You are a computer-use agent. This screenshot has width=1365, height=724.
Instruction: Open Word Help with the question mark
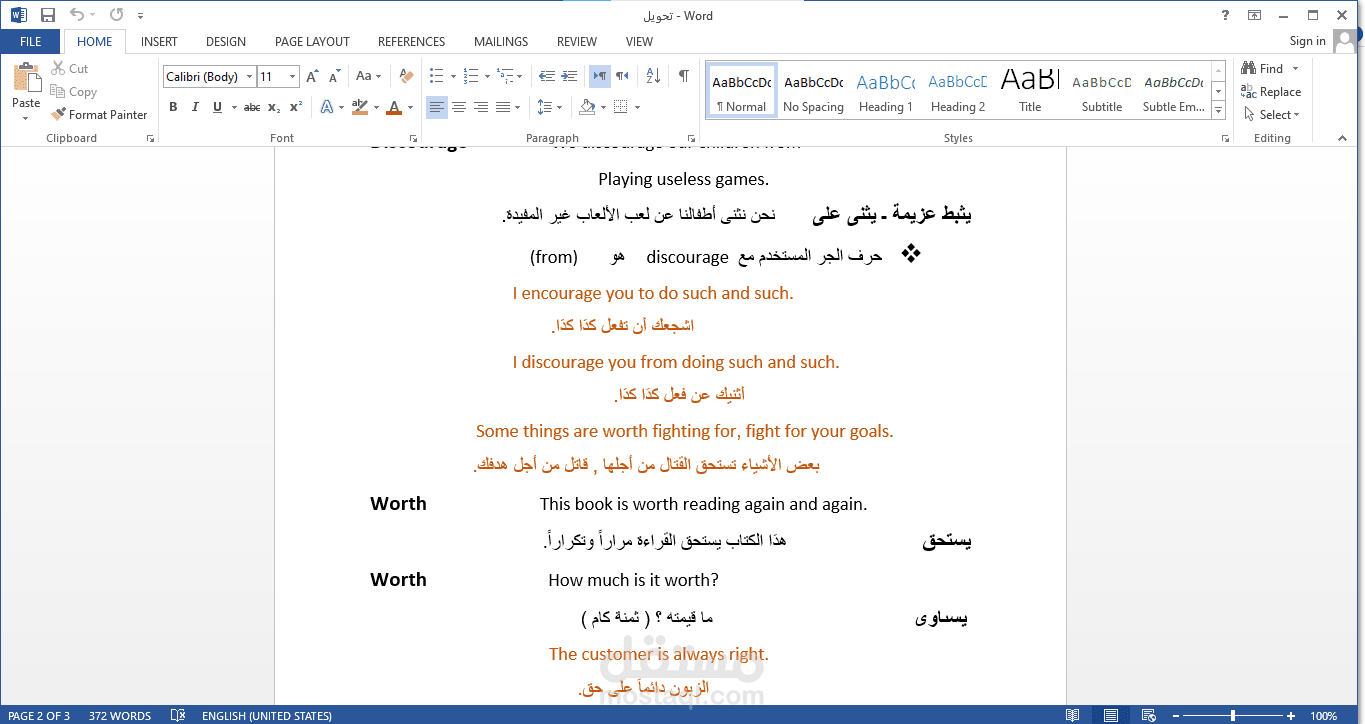[x=1226, y=15]
